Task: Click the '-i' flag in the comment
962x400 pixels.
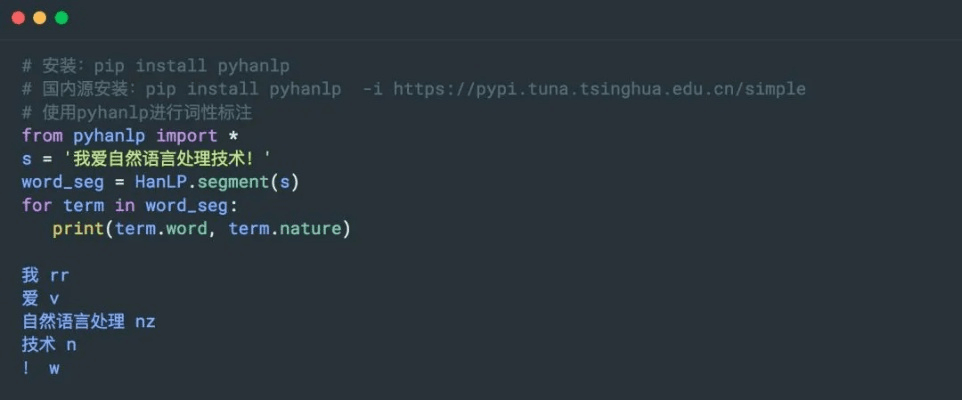Action: pos(372,89)
